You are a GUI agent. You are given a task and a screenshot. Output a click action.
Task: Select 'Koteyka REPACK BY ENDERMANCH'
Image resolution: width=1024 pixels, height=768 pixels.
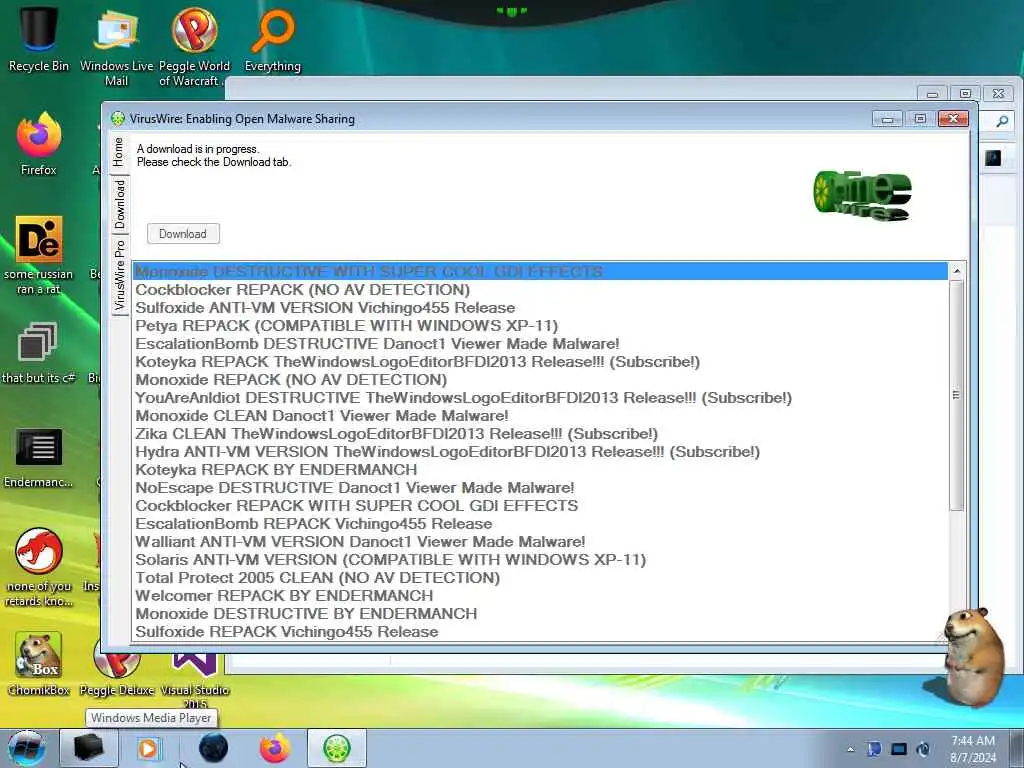coord(539,470)
